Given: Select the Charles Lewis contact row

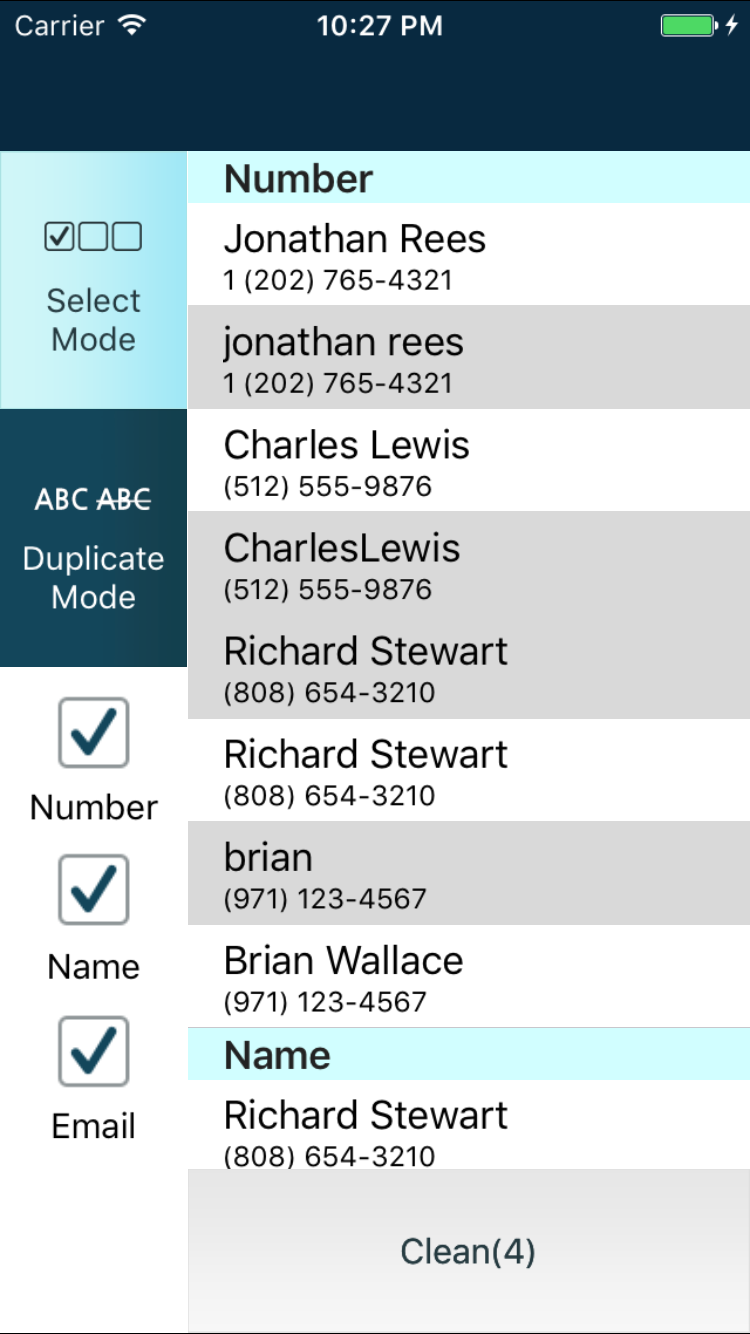Looking at the screenshot, I should (468, 460).
